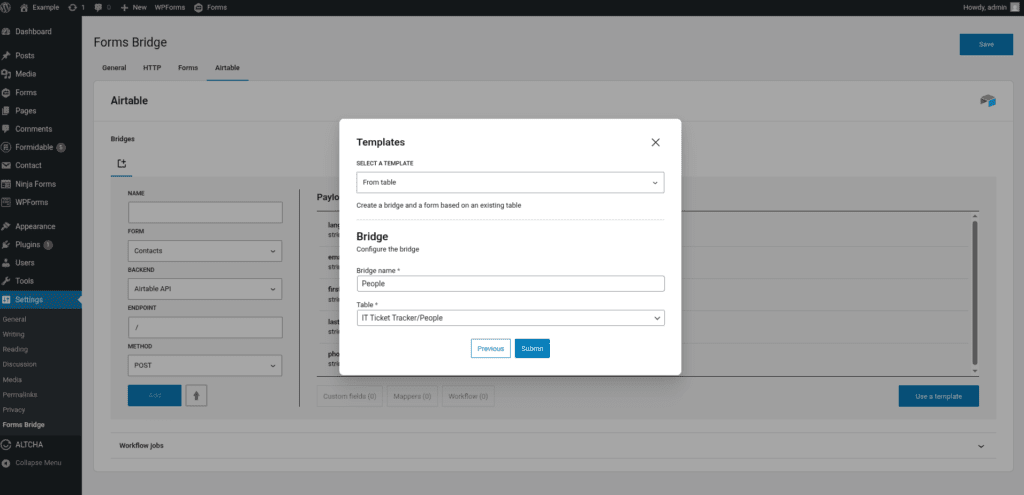Click the New content plus item
Image resolution: width=1024 pixels, height=495 pixels.
pos(134,7)
